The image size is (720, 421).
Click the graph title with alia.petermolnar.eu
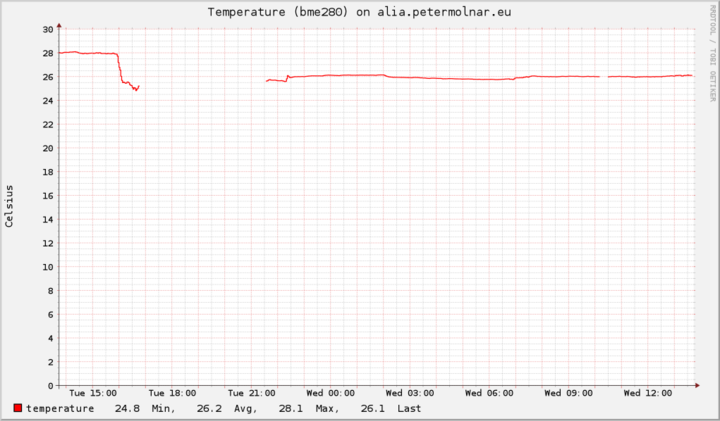(359, 12)
